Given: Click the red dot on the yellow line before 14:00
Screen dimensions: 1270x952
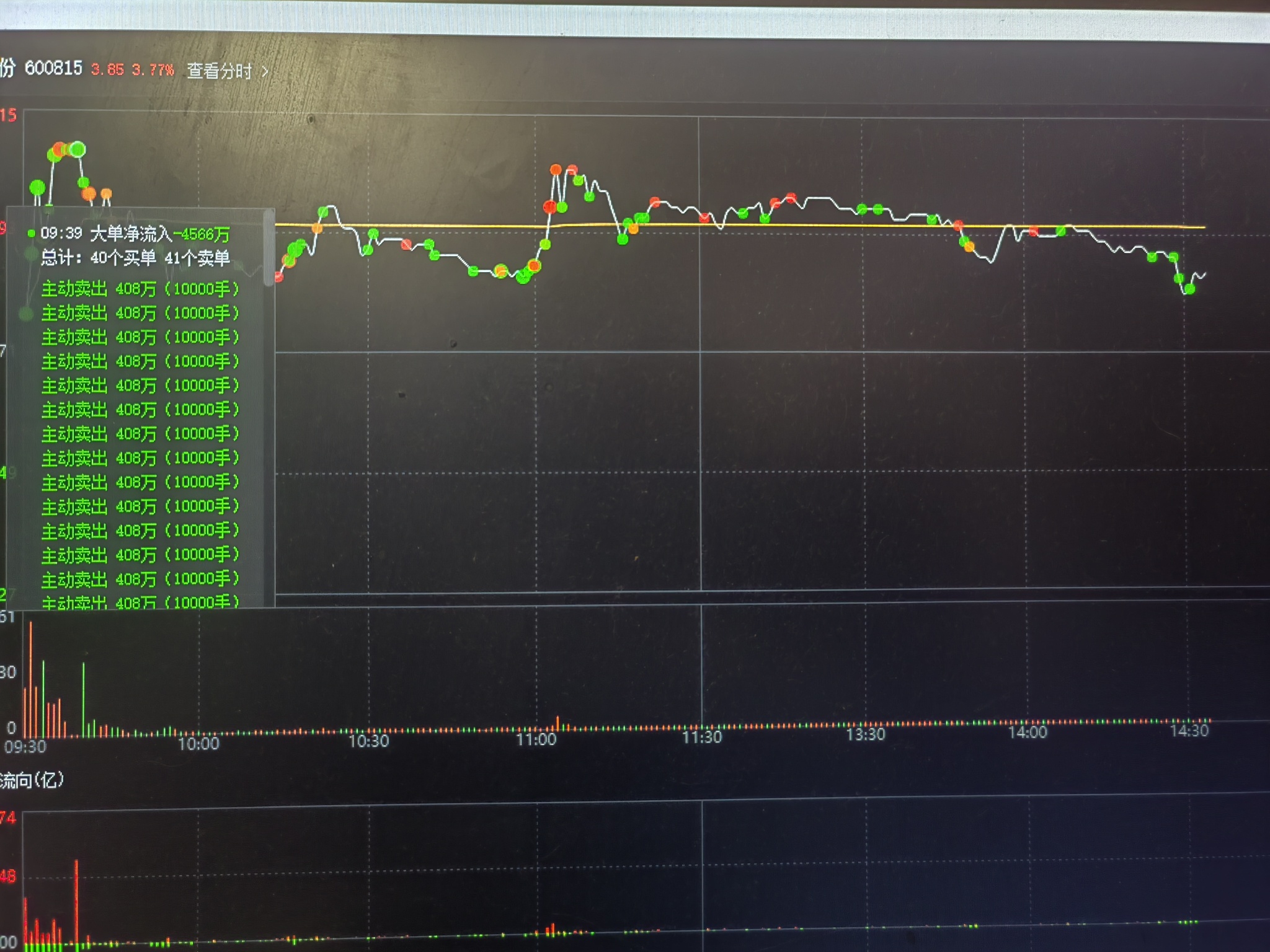Looking at the screenshot, I should click(958, 225).
